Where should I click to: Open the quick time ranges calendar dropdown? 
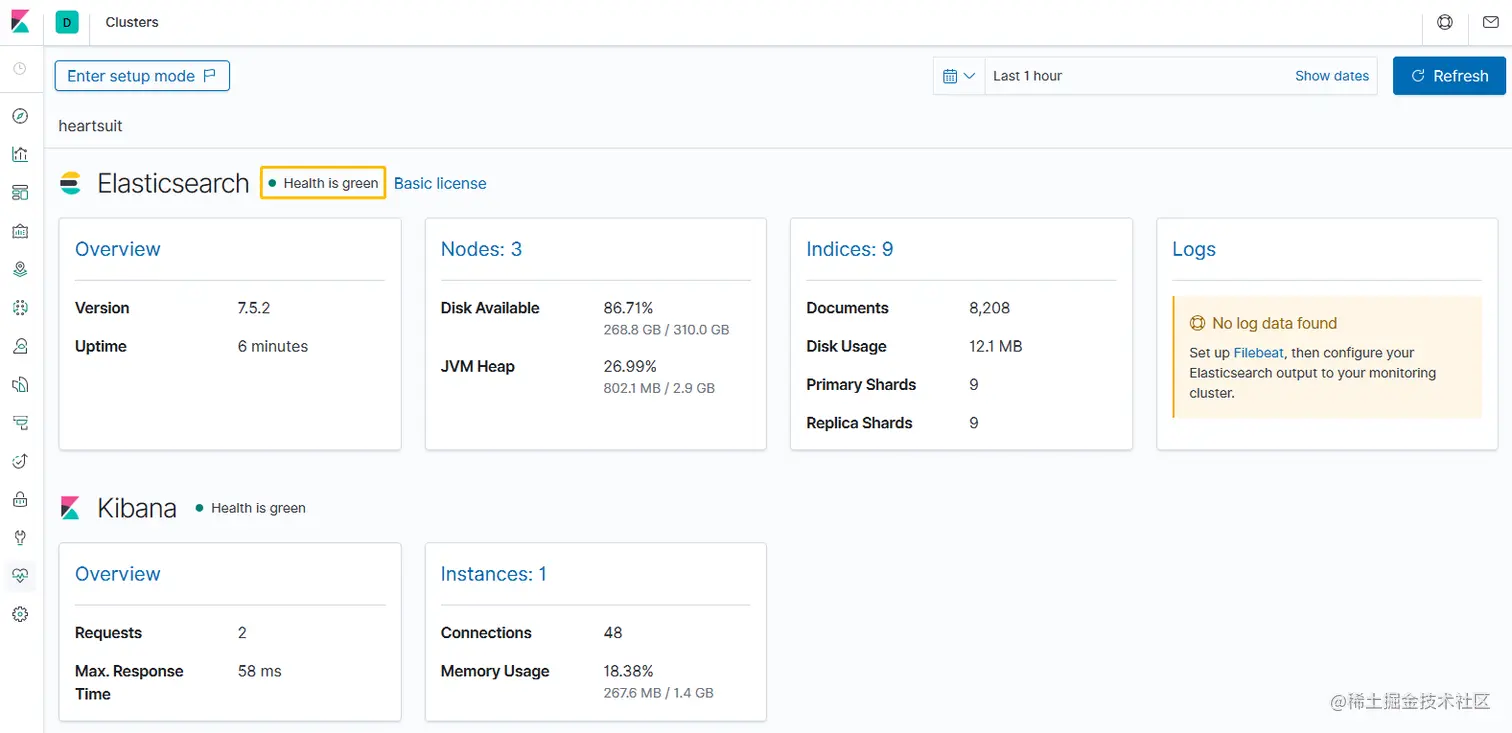(958, 75)
